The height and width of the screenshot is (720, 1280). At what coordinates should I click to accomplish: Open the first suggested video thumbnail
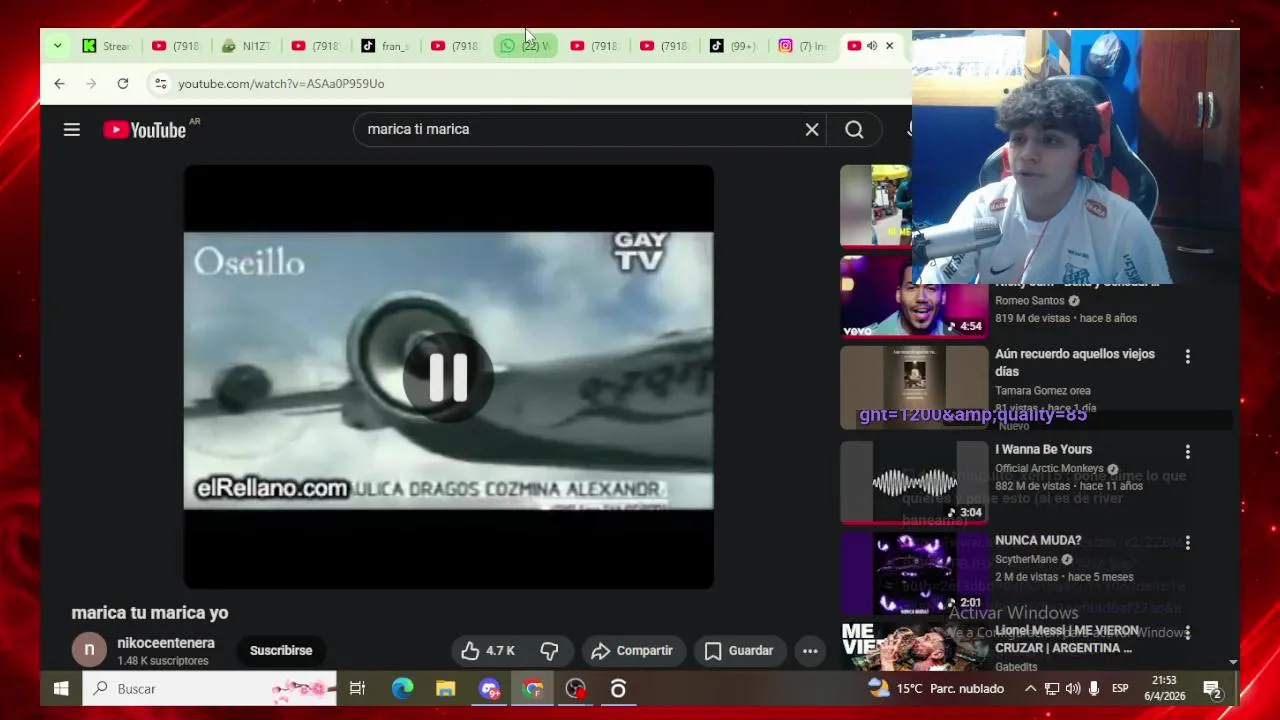[876, 205]
